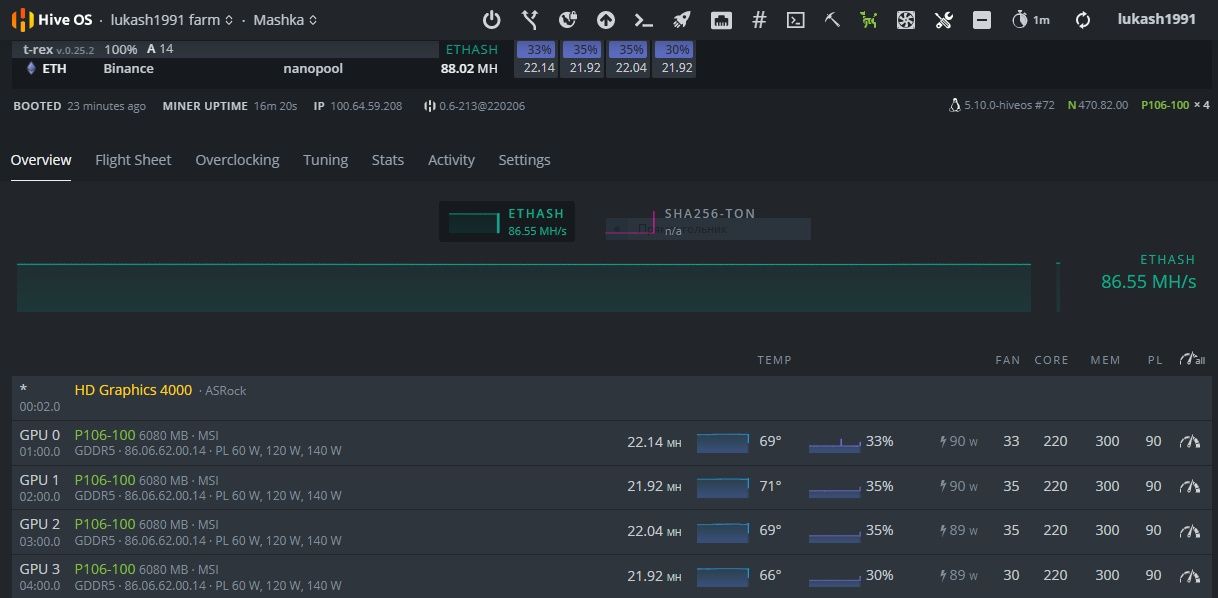
Task: Click the globe icon in the toolbar
Action: pos(568,20)
